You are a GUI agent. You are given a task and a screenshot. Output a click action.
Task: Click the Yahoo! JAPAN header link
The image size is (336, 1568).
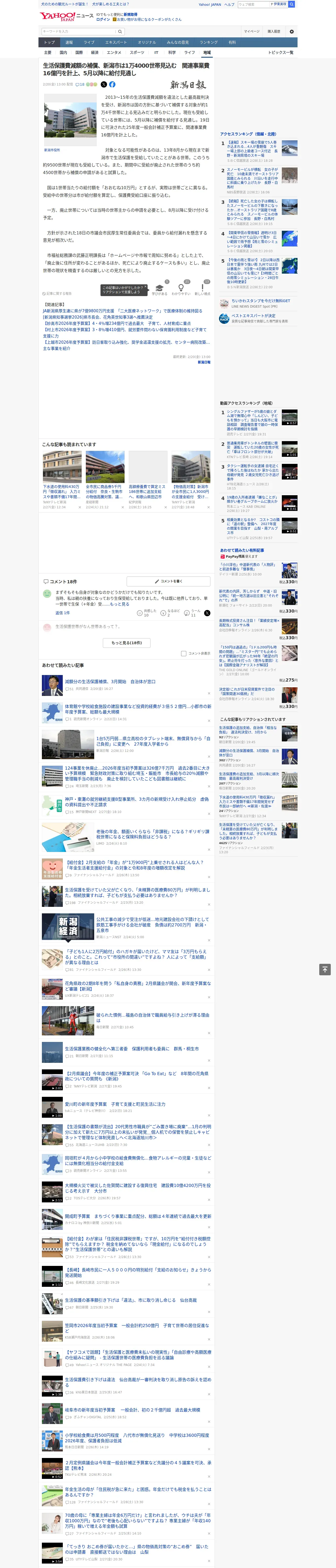point(210,4)
